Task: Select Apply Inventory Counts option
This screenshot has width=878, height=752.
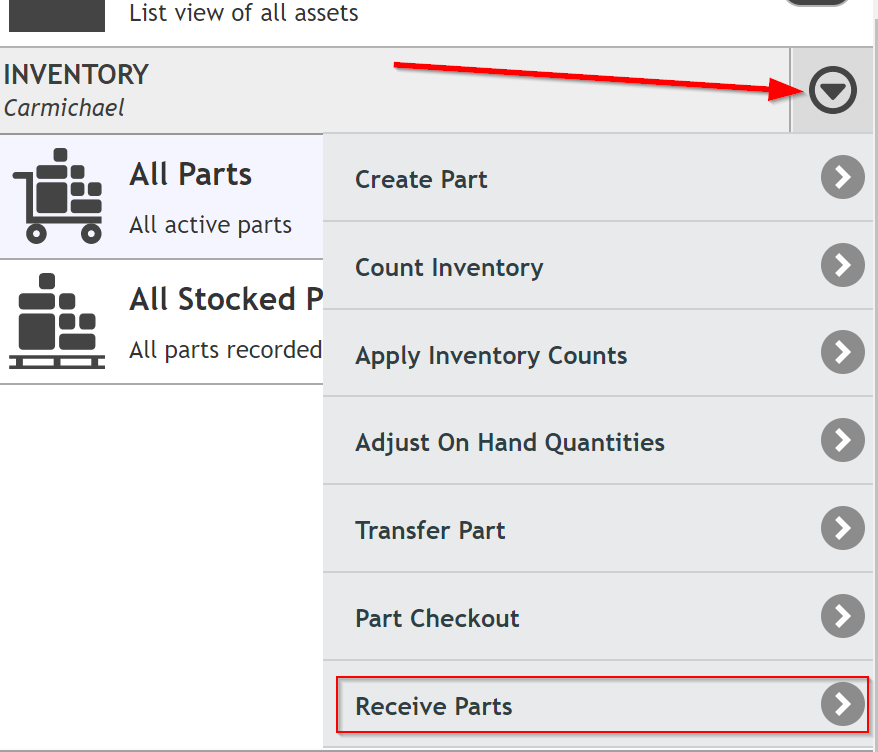Action: 597,353
